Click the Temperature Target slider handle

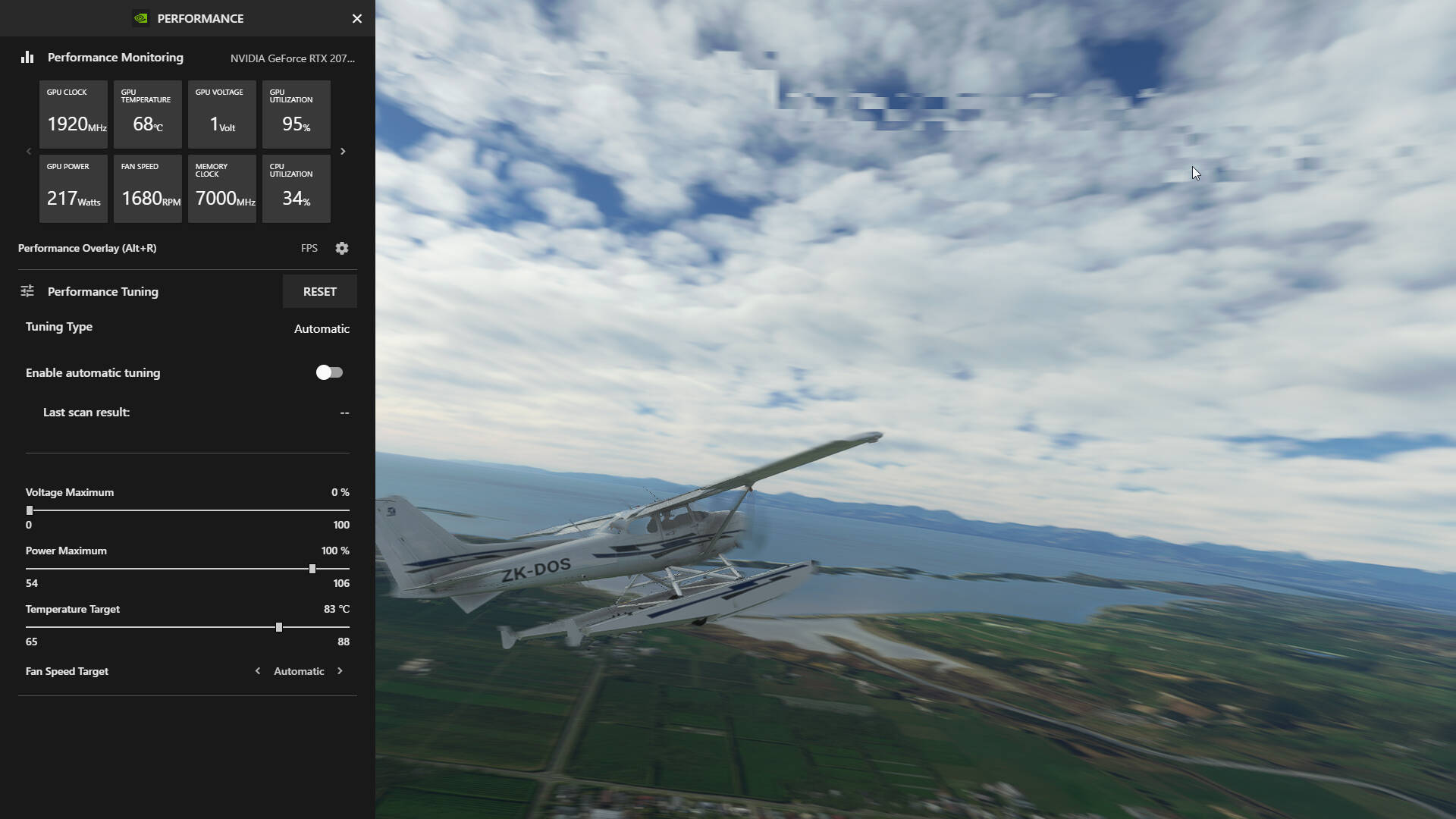[279, 627]
